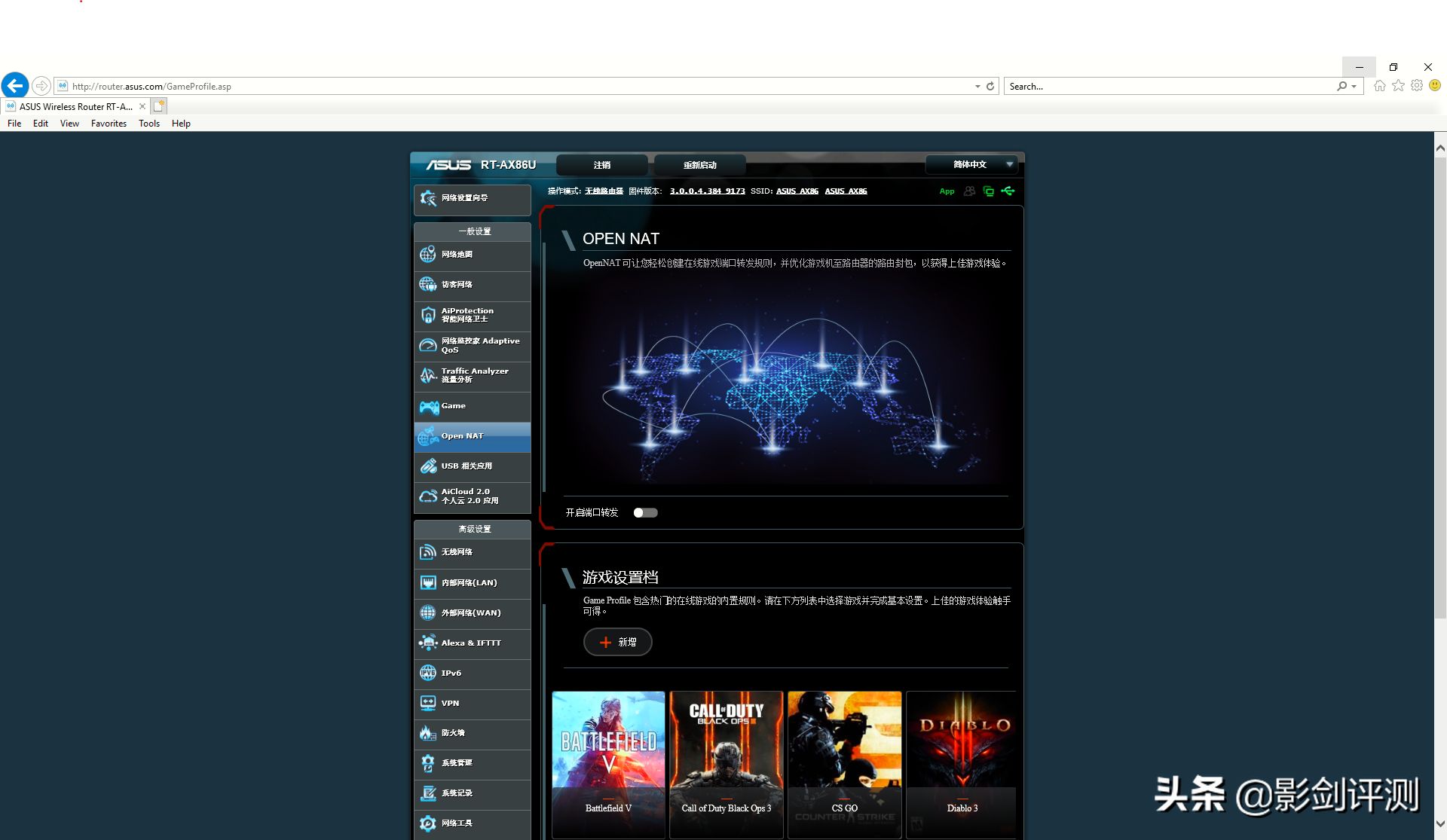The height and width of the screenshot is (840, 1447).
Task: Open the IPv6 settings icon
Action: pyautogui.click(x=428, y=674)
